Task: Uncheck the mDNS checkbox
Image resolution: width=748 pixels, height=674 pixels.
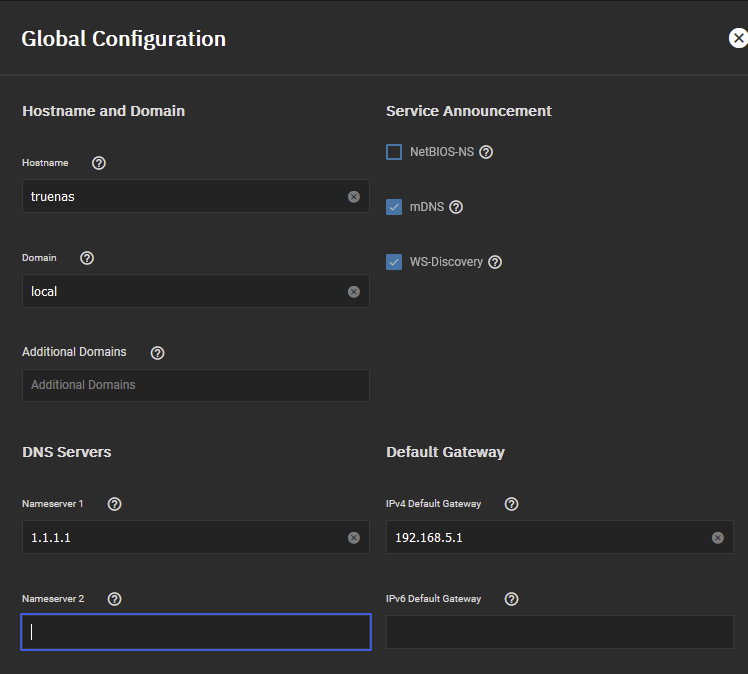Action: (394, 207)
